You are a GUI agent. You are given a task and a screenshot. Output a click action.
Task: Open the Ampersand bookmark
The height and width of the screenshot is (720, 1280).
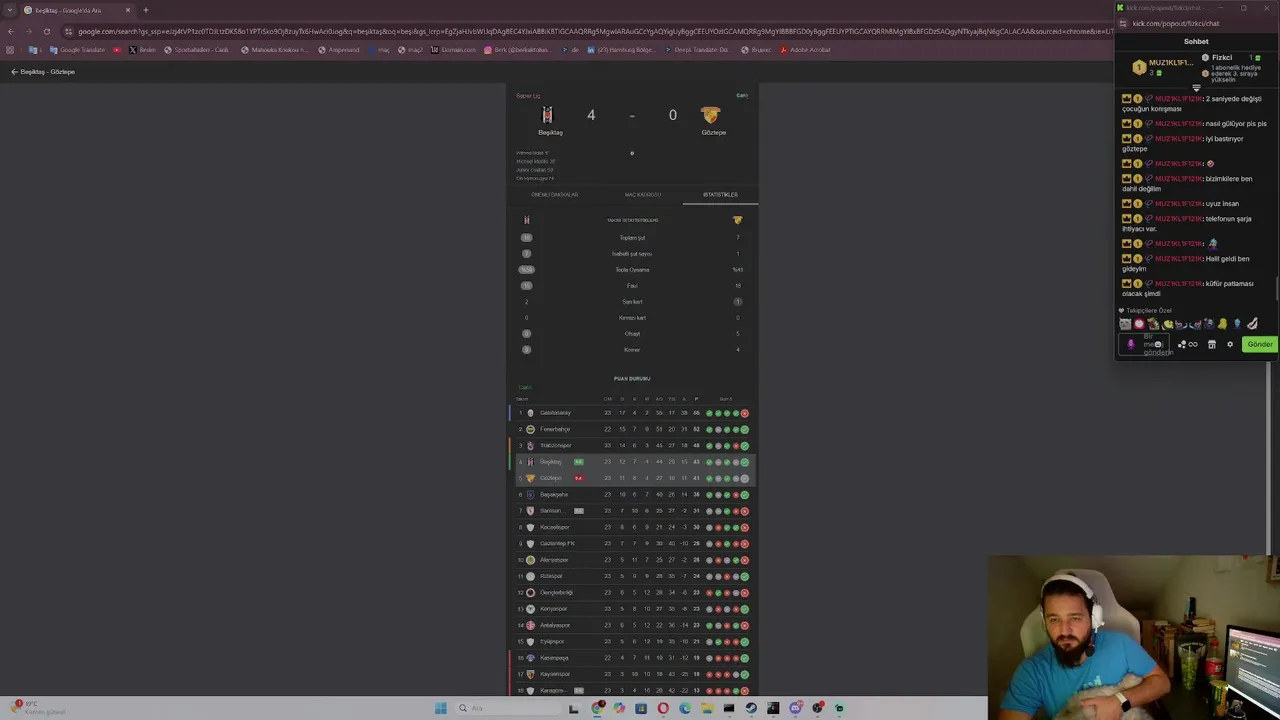click(338, 49)
